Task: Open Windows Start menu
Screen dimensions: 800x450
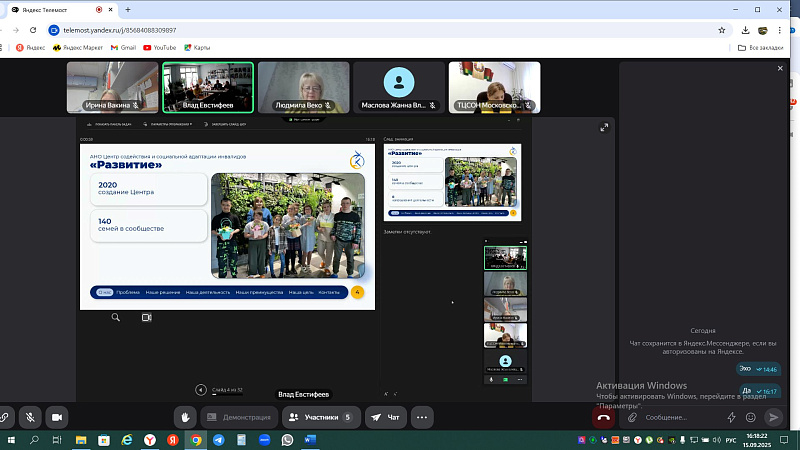Action: click(x=11, y=440)
